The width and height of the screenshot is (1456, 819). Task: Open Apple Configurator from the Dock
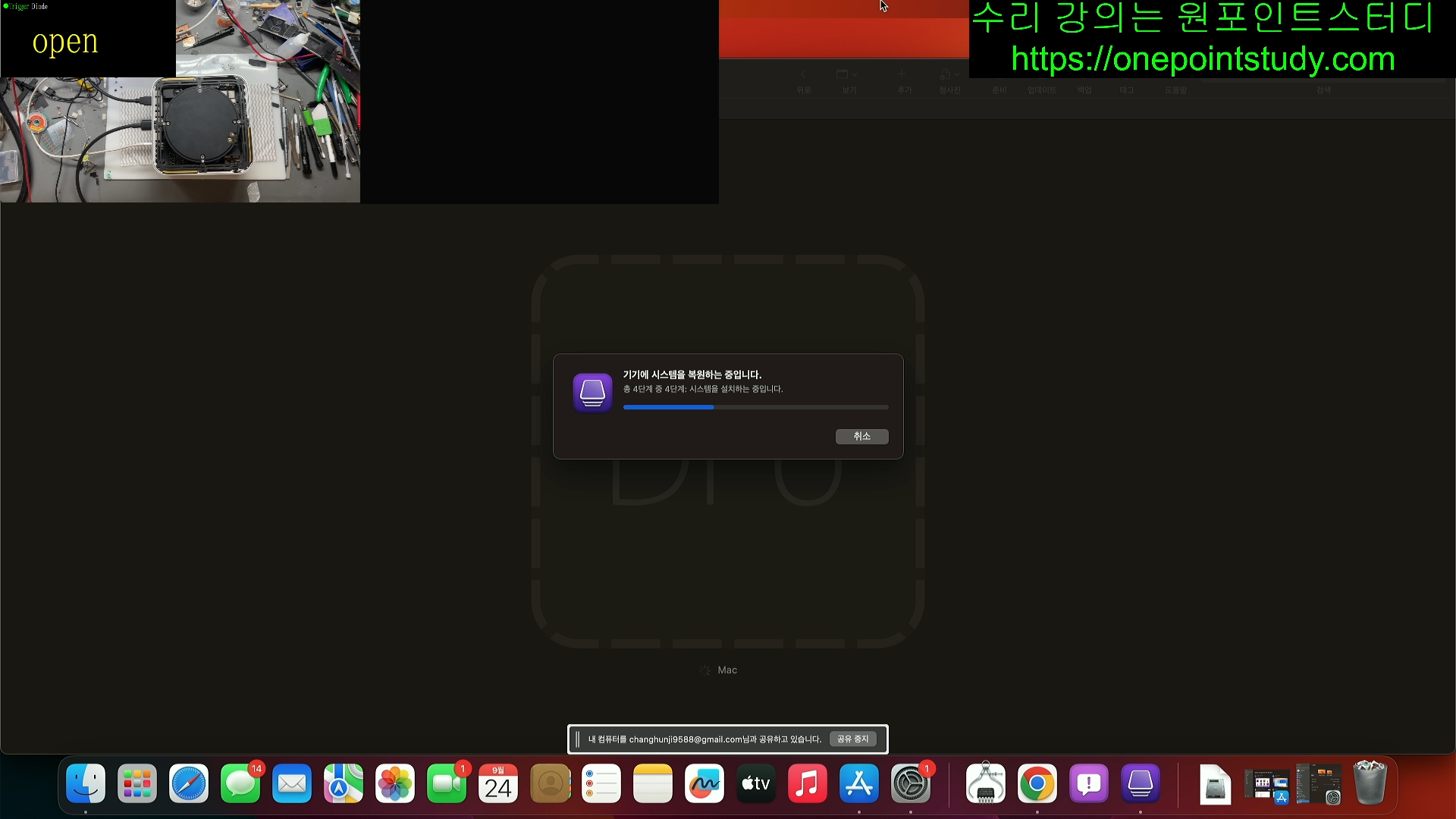coord(1140,783)
